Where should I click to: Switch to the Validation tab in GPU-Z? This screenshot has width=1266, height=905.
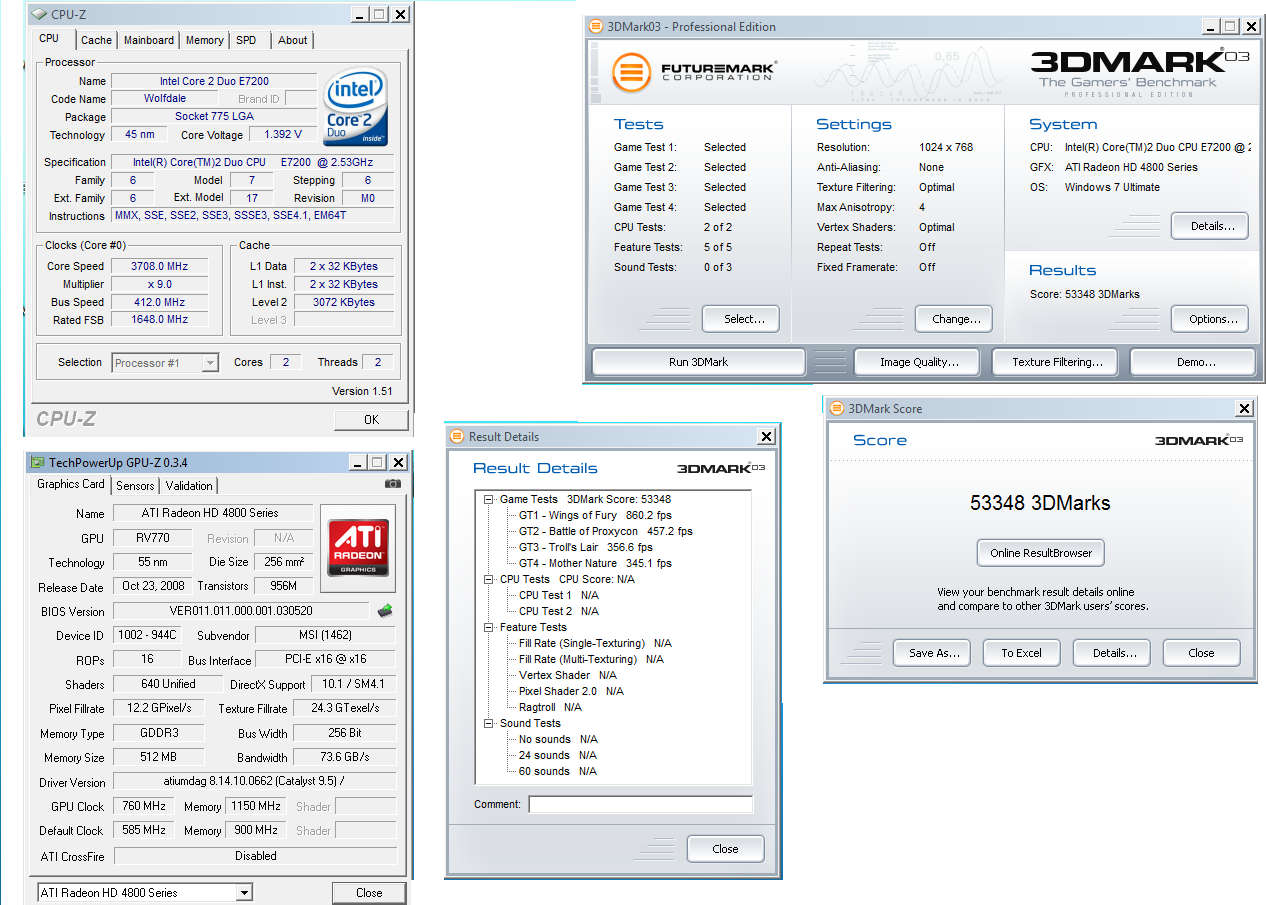[x=189, y=486]
